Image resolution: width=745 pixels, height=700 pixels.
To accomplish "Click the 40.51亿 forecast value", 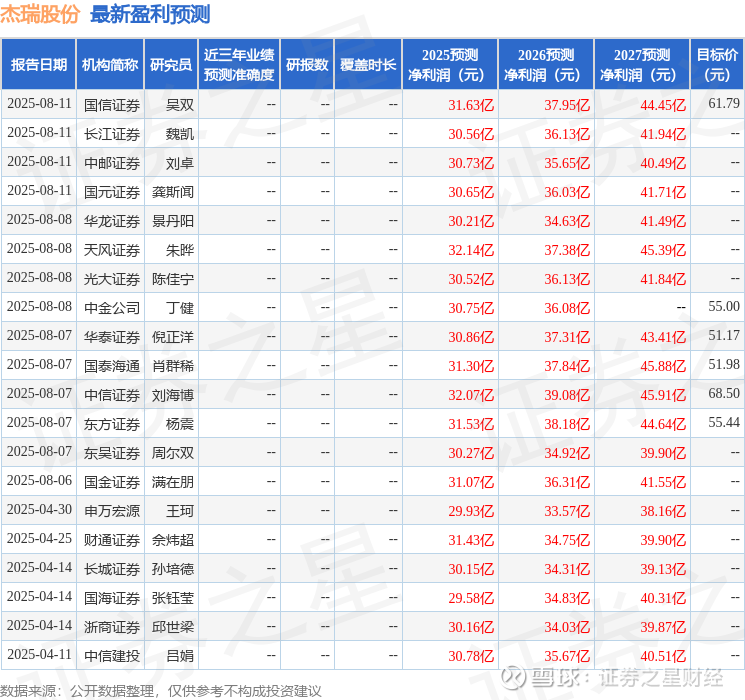I will pos(663,656).
